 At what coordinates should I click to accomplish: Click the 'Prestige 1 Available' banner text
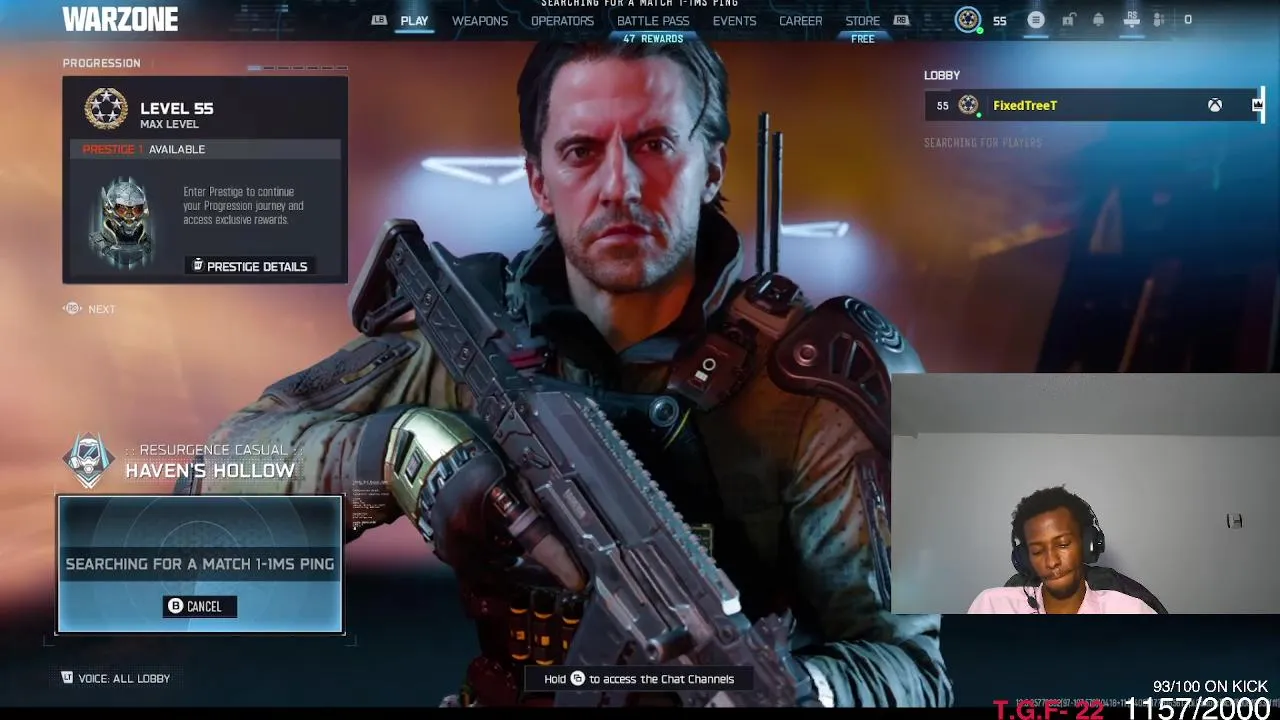tap(143, 149)
